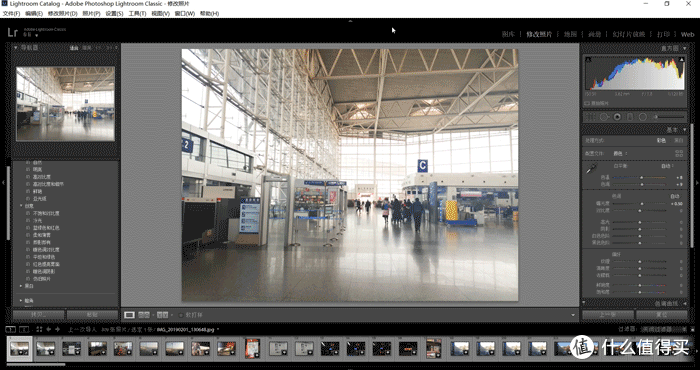Click the 拷贝... button

click(39, 315)
